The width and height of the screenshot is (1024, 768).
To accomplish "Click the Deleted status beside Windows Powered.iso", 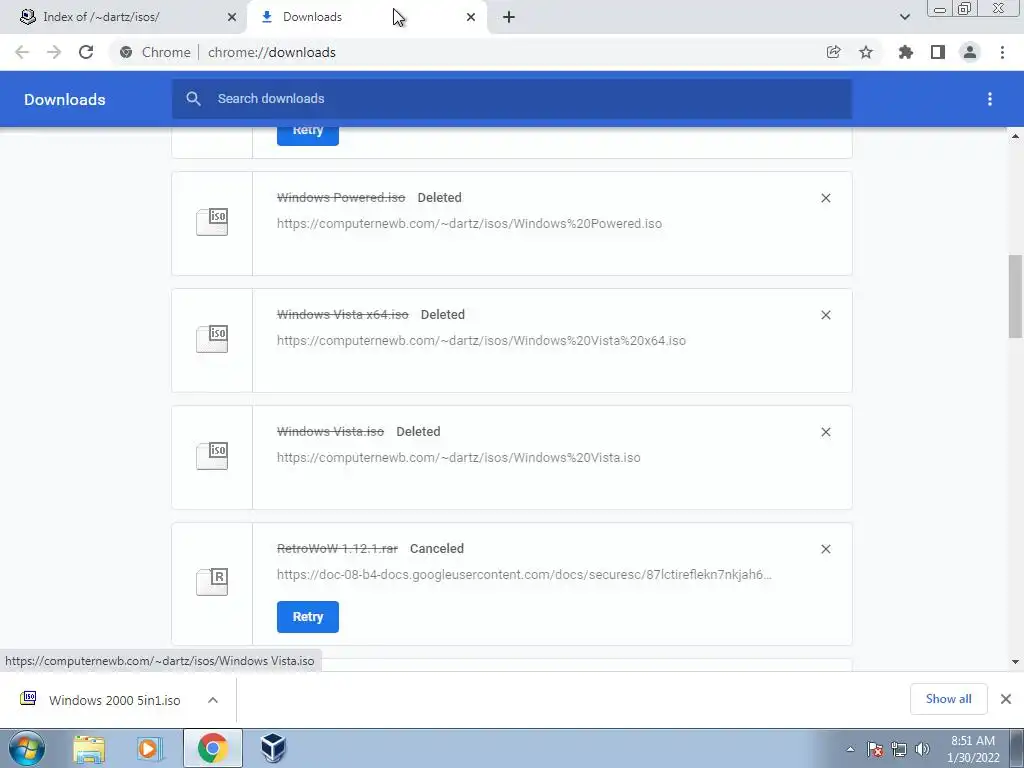I will [x=440, y=197].
